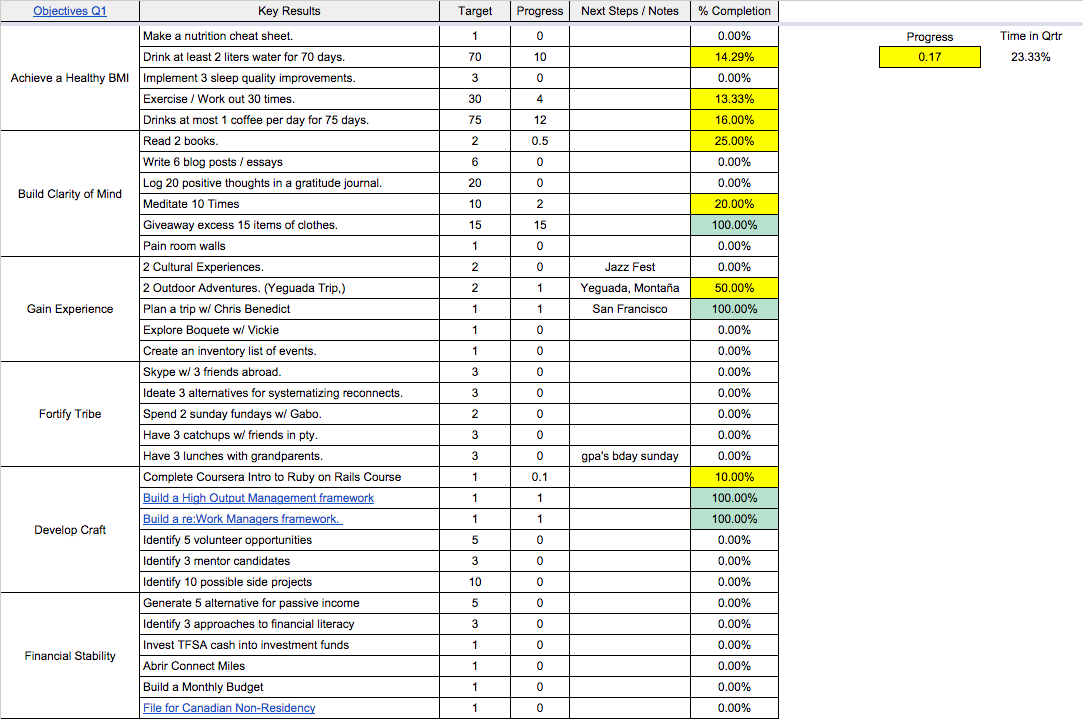Screen dimensions: 1083x719
Task: Open the Objectives Q1 header link
Action: tap(69, 11)
